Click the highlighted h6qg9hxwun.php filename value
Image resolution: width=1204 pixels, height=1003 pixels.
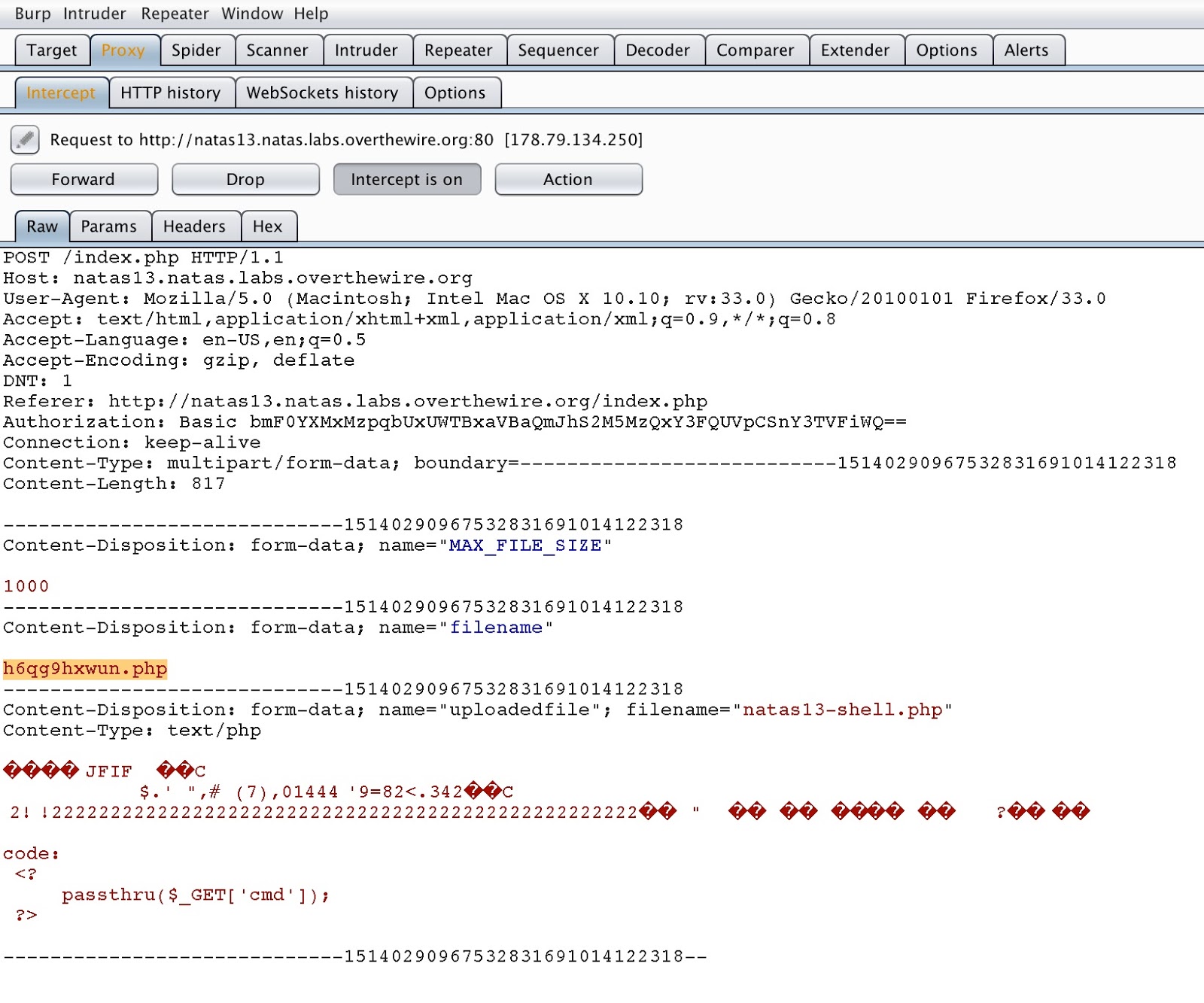click(85, 668)
